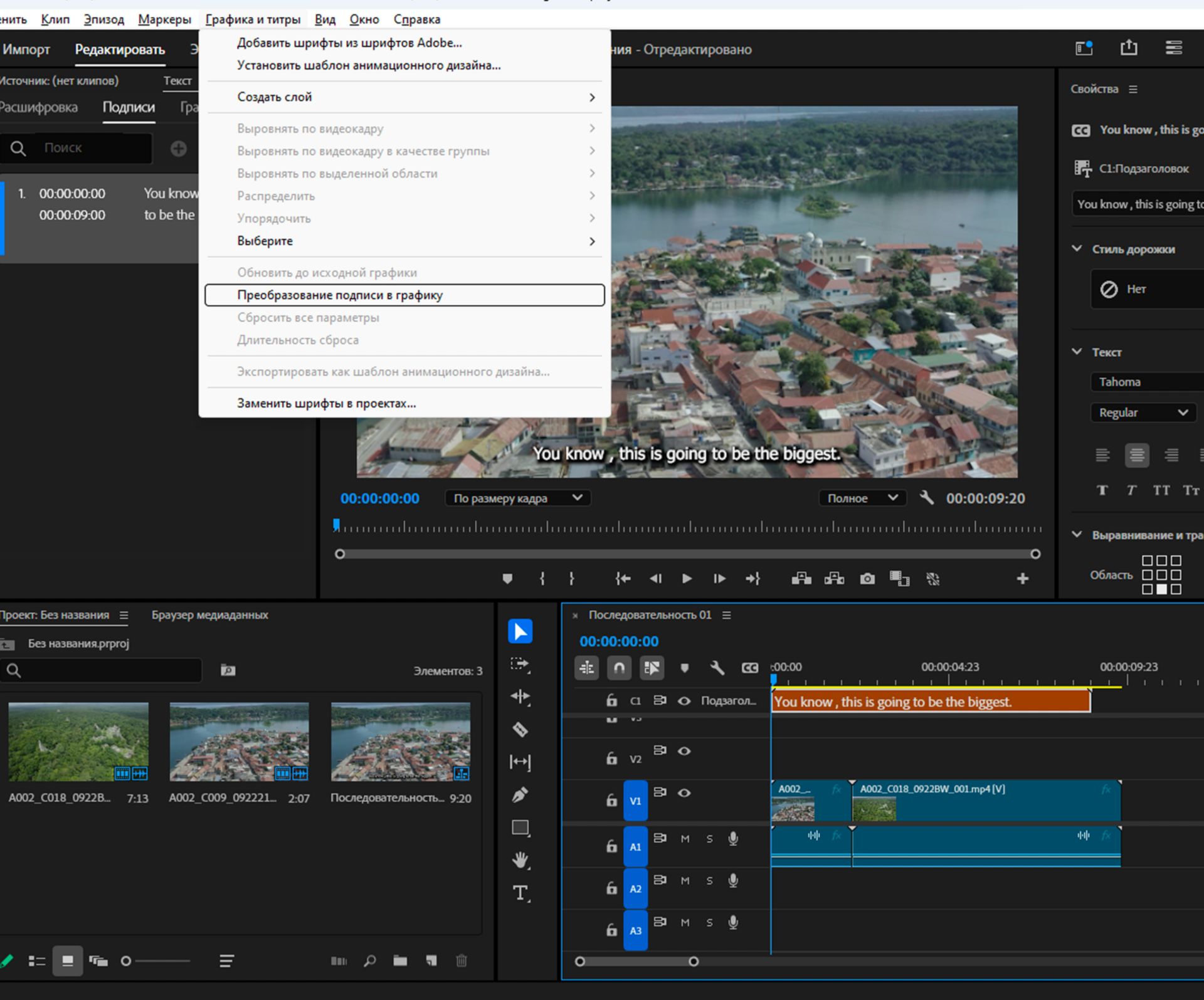This screenshot has height=1000, width=1204.
Task: Select the Pen tool
Action: pyautogui.click(x=520, y=795)
